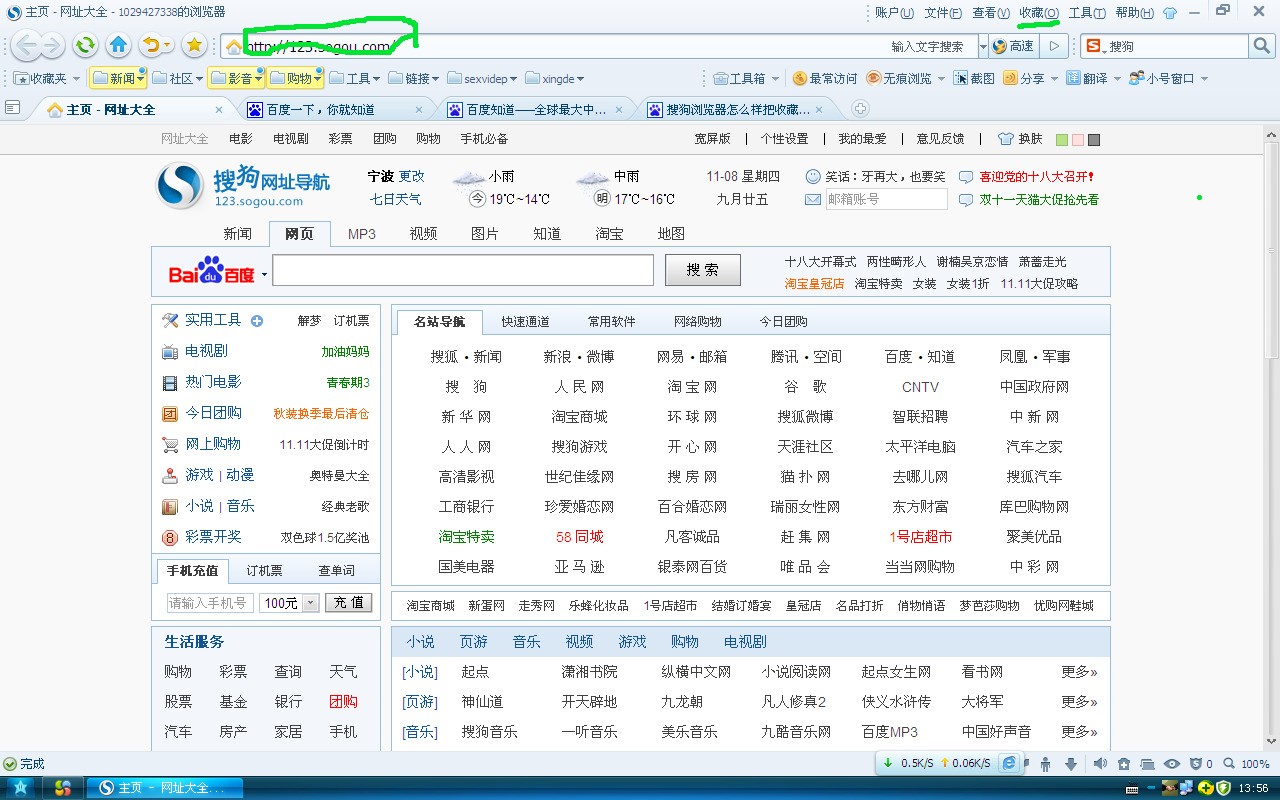Click the tab list icon left of the tabs
Screen dimensions: 1280x800
click(13, 108)
